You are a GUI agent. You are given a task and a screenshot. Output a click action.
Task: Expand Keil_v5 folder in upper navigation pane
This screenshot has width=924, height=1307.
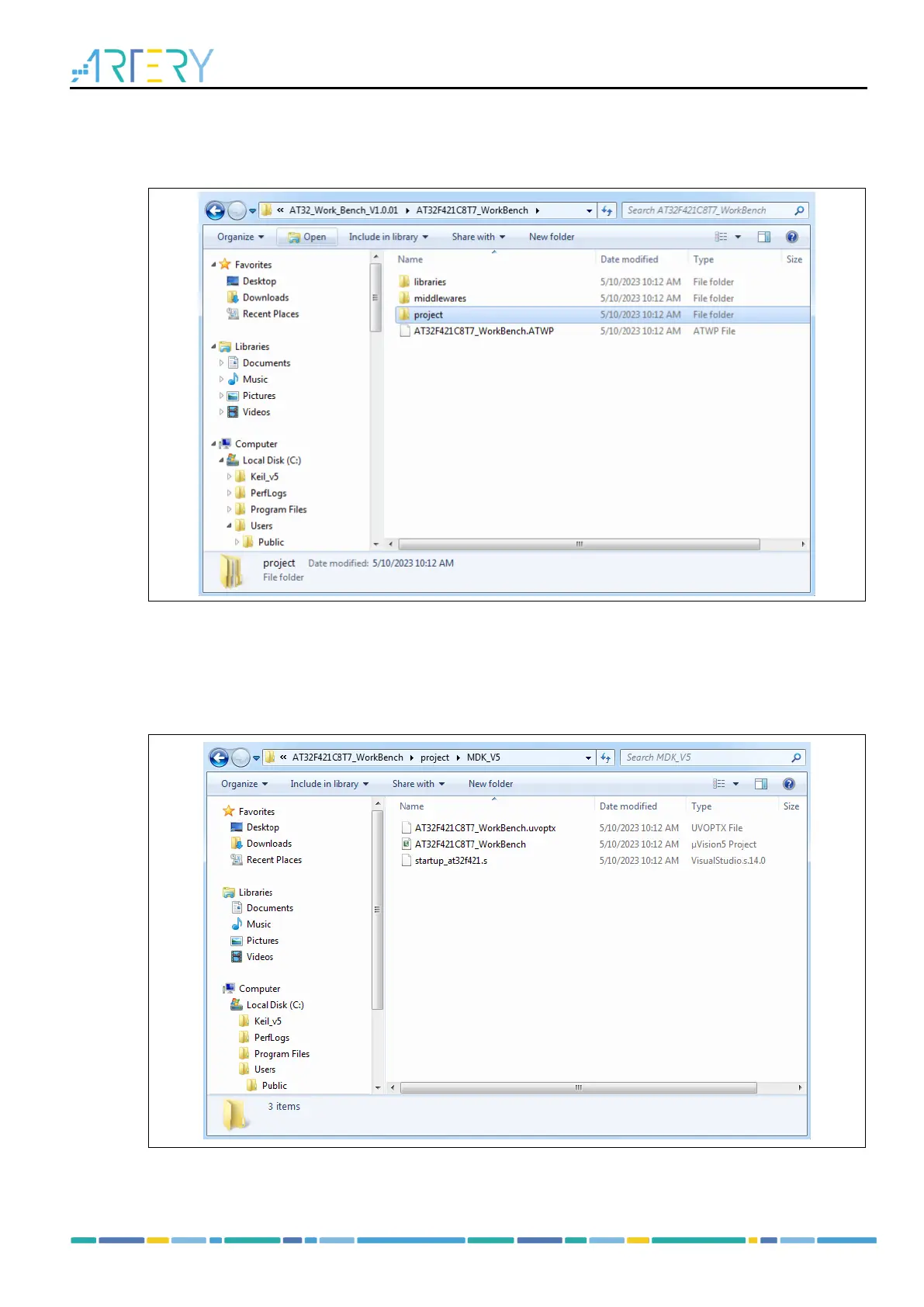pyautogui.click(x=230, y=477)
